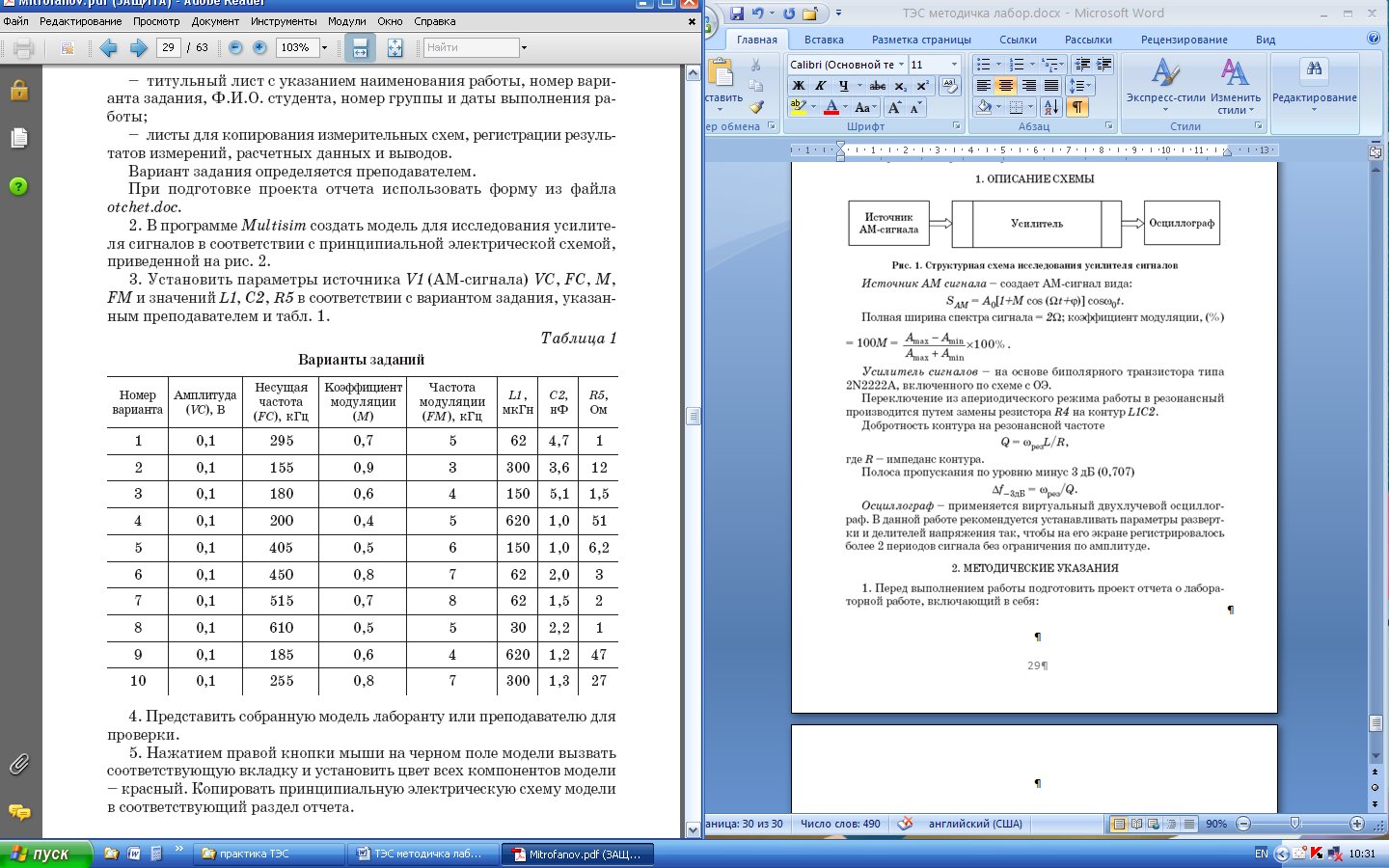
Task: Open the Файл menu in Adobe Reader
Action: (x=16, y=21)
